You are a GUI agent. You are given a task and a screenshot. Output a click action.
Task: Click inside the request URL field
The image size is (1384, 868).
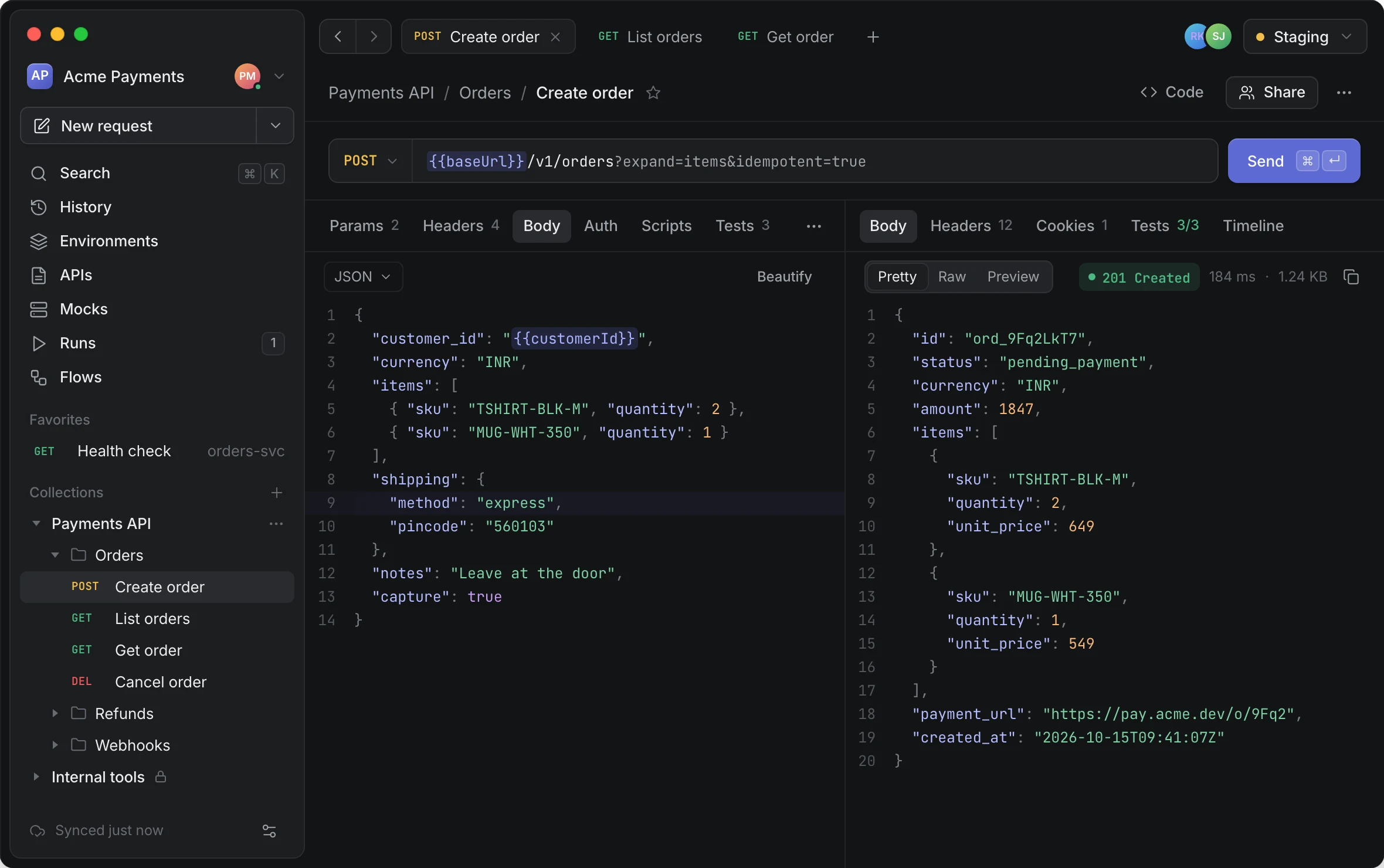(x=815, y=161)
